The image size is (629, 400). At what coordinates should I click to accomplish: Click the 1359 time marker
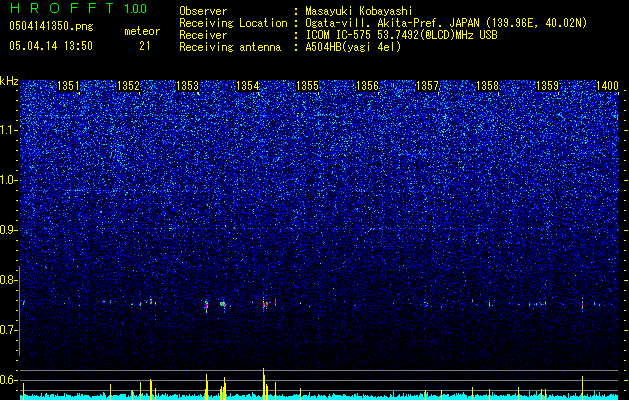coord(547,86)
